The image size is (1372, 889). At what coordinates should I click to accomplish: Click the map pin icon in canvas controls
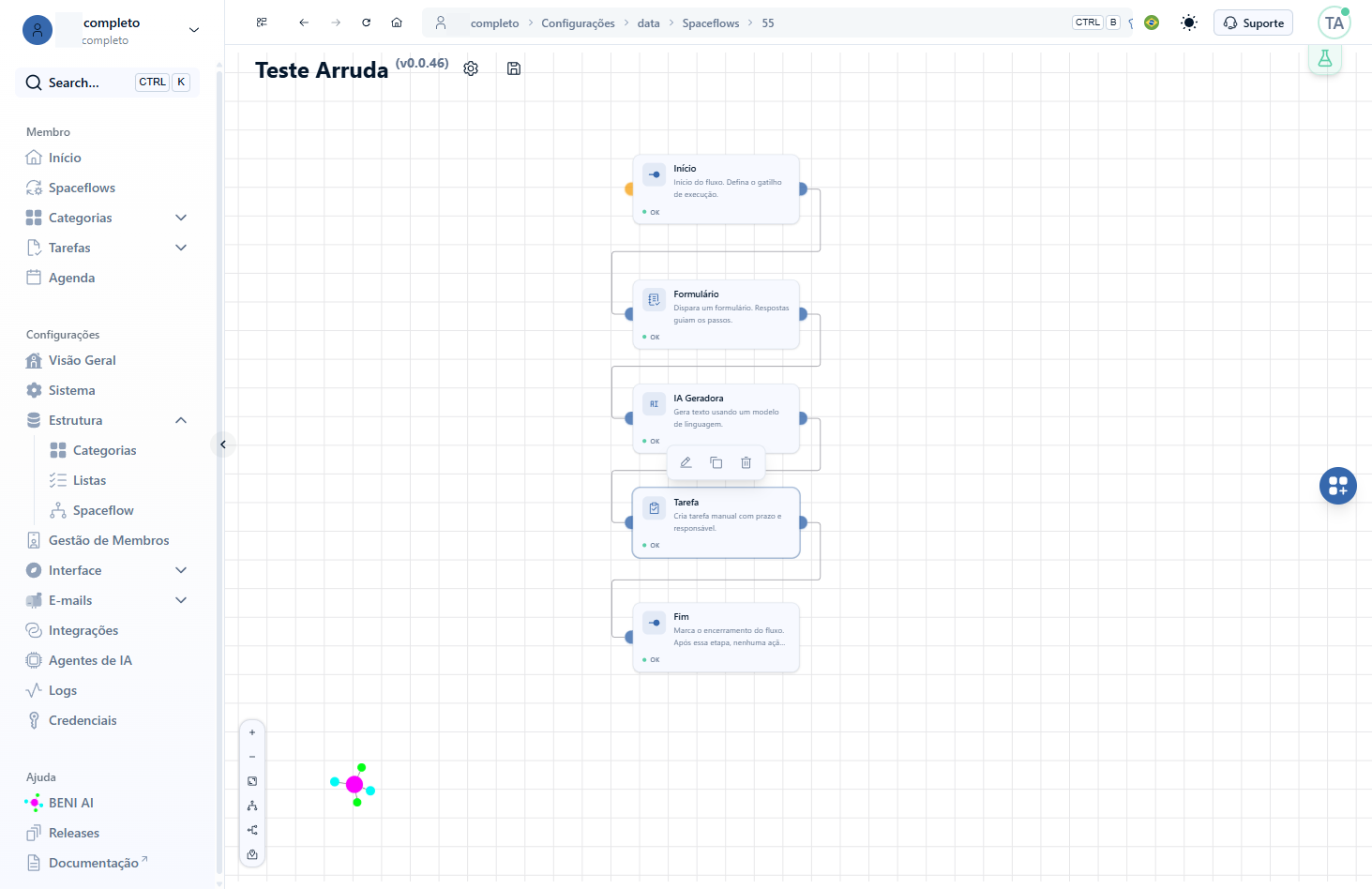(252, 854)
